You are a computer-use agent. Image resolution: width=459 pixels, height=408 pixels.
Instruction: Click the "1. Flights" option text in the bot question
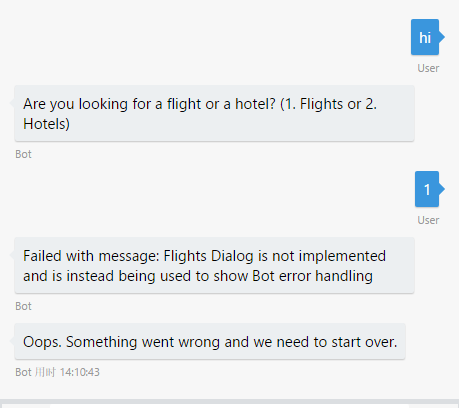312,104
